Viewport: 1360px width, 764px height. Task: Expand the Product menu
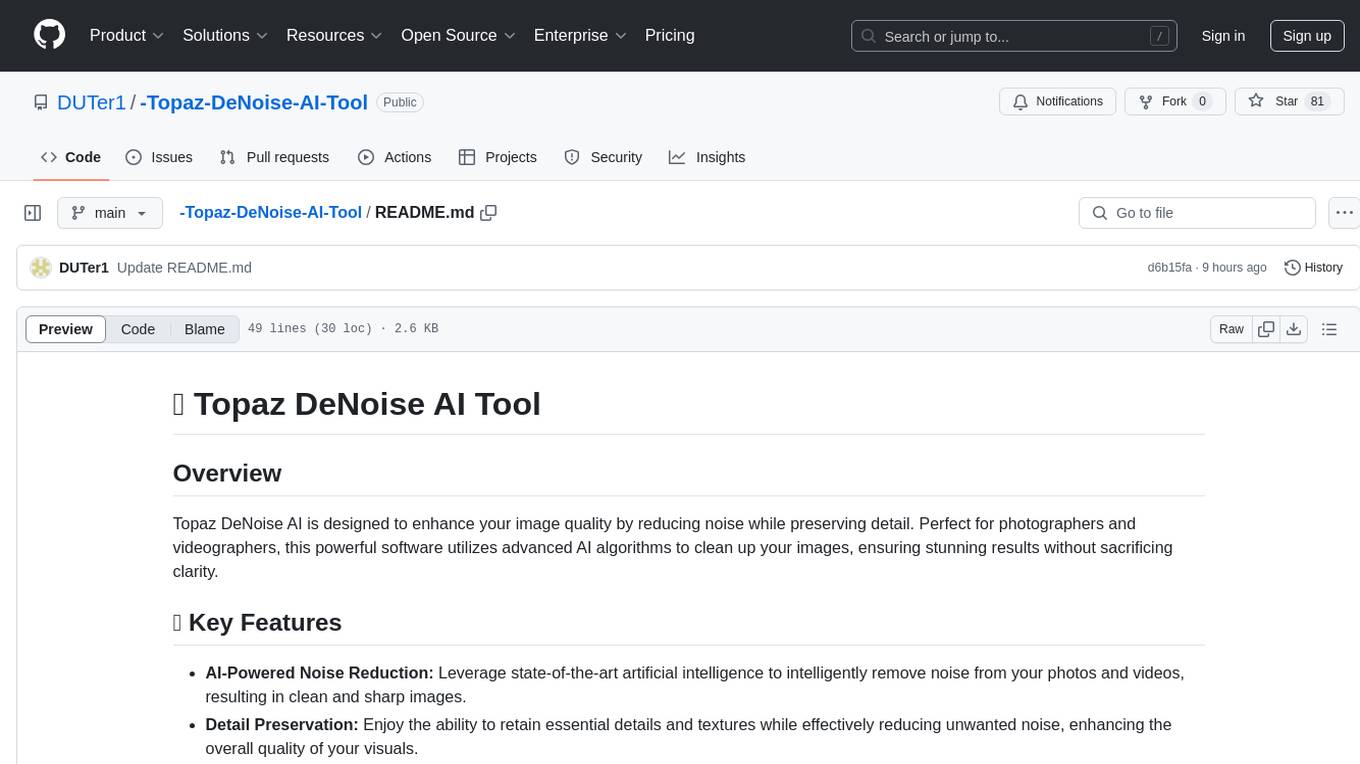tap(127, 35)
